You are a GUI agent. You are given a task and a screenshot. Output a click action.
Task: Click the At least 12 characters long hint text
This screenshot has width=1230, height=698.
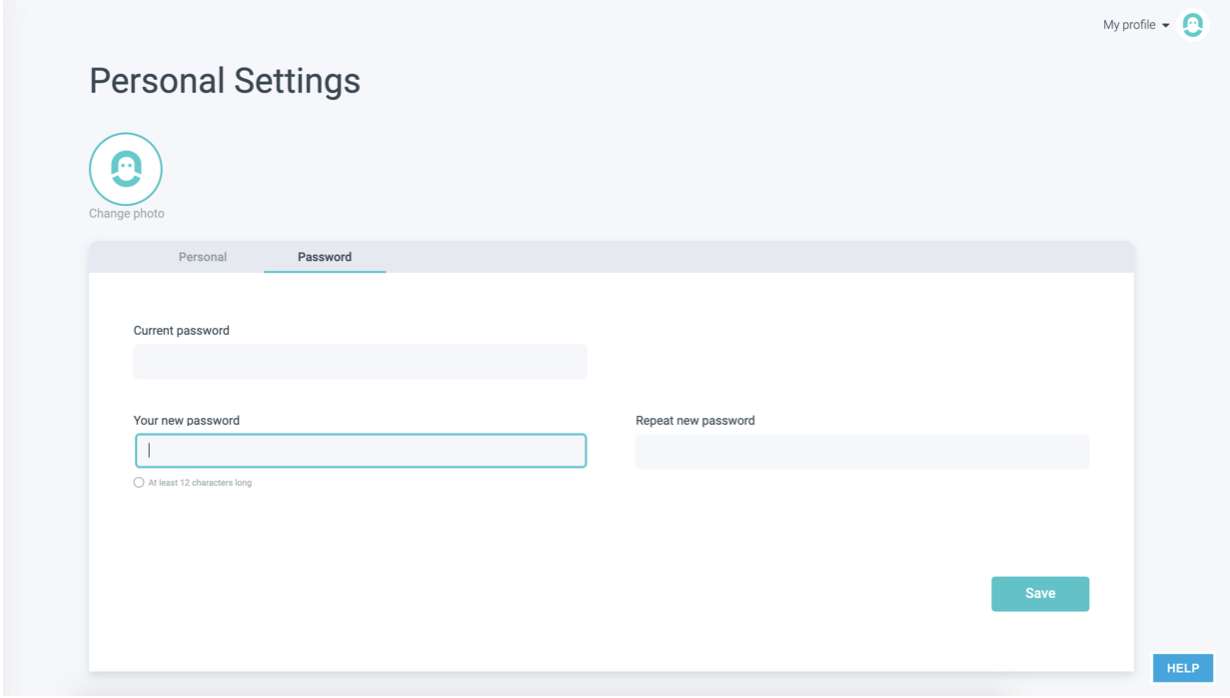[200, 483]
